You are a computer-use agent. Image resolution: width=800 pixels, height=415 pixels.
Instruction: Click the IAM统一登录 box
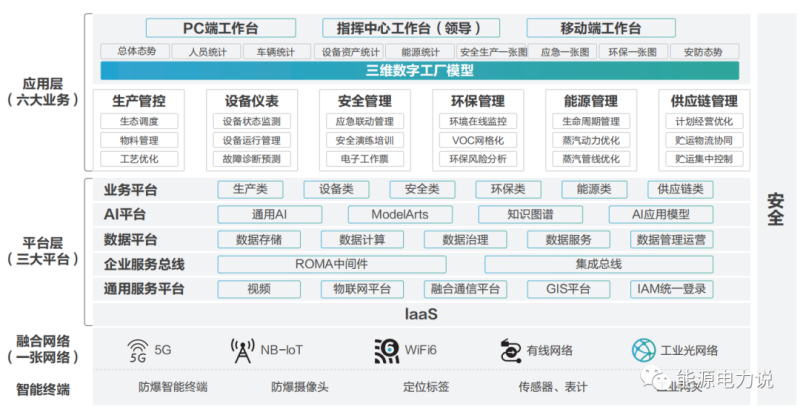(x=673, y=289)
